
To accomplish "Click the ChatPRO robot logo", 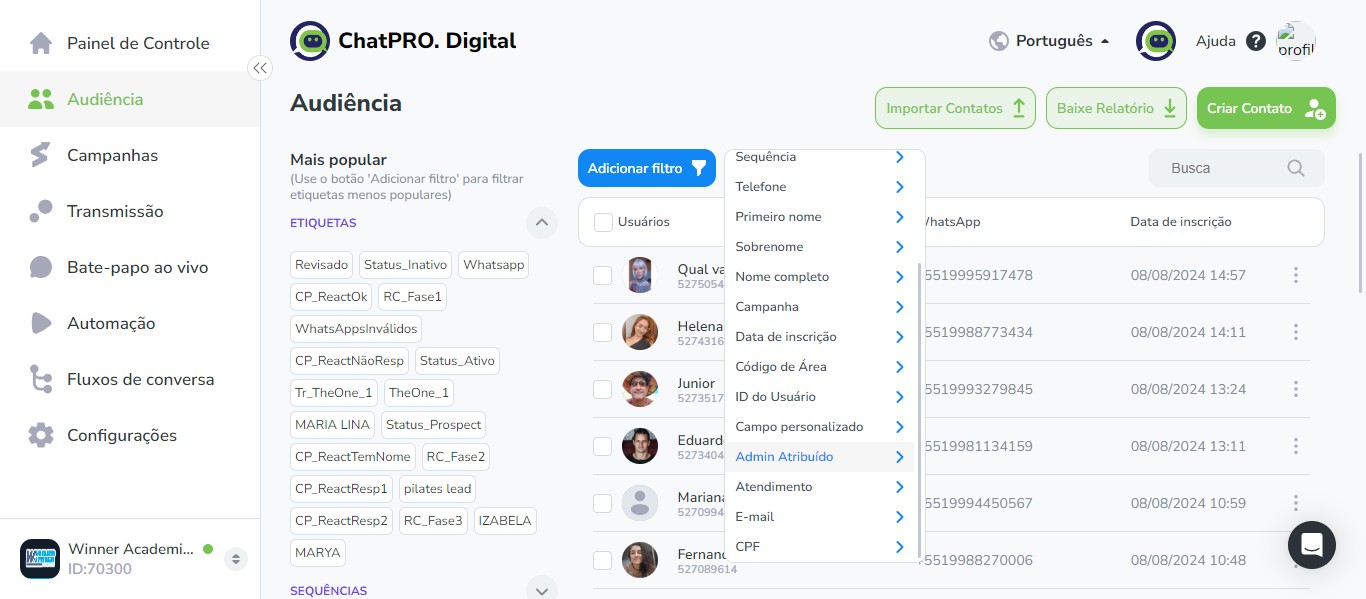I will [310, 41].
